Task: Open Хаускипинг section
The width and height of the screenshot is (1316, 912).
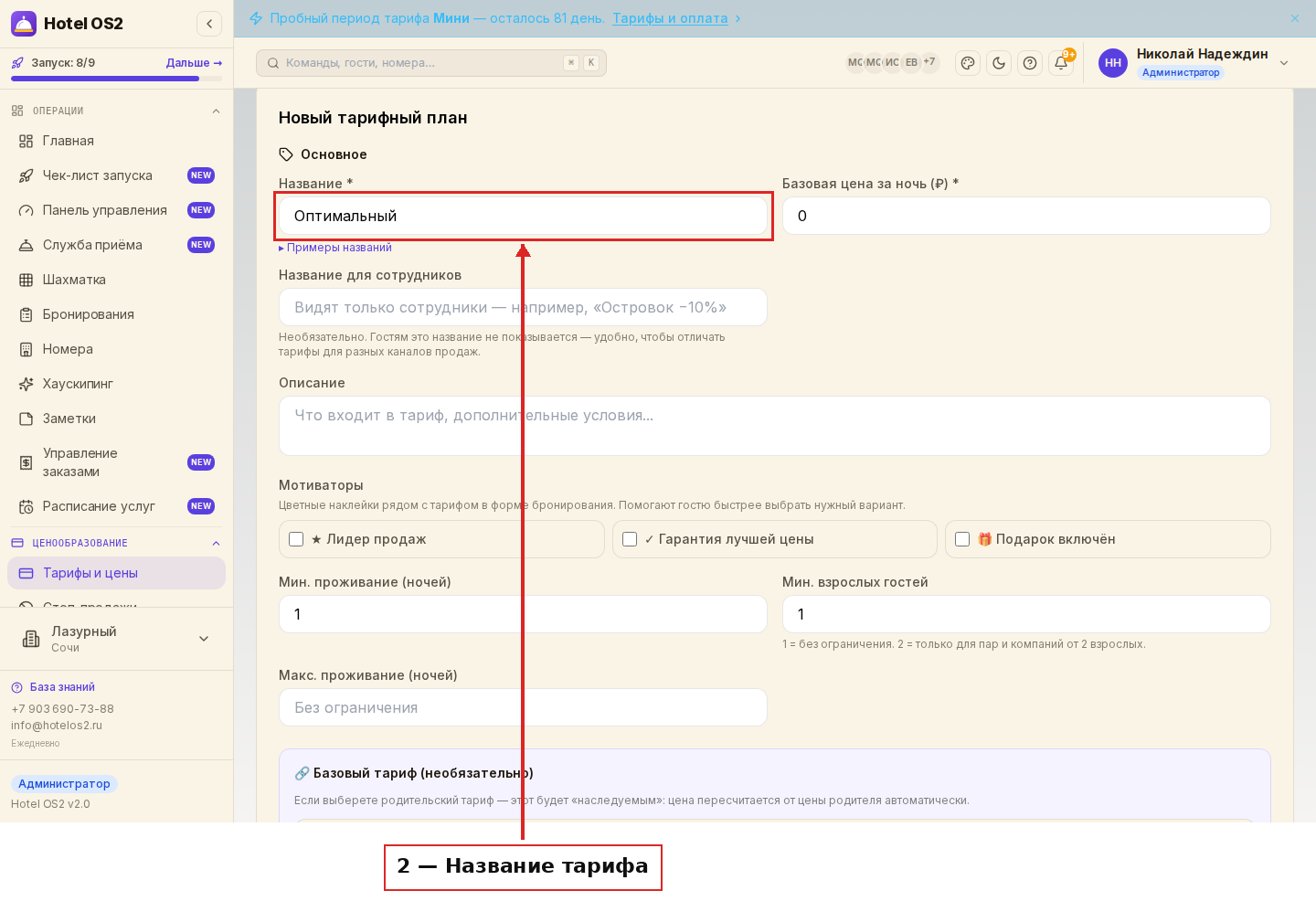Action: pyautogui.click(x=116, y=384)
